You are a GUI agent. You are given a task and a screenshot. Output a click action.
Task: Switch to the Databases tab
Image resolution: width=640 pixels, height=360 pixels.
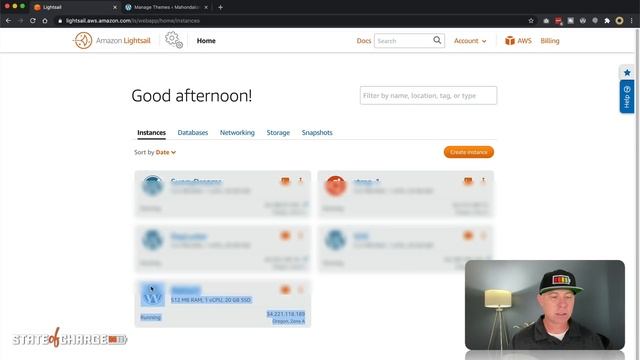193,133
